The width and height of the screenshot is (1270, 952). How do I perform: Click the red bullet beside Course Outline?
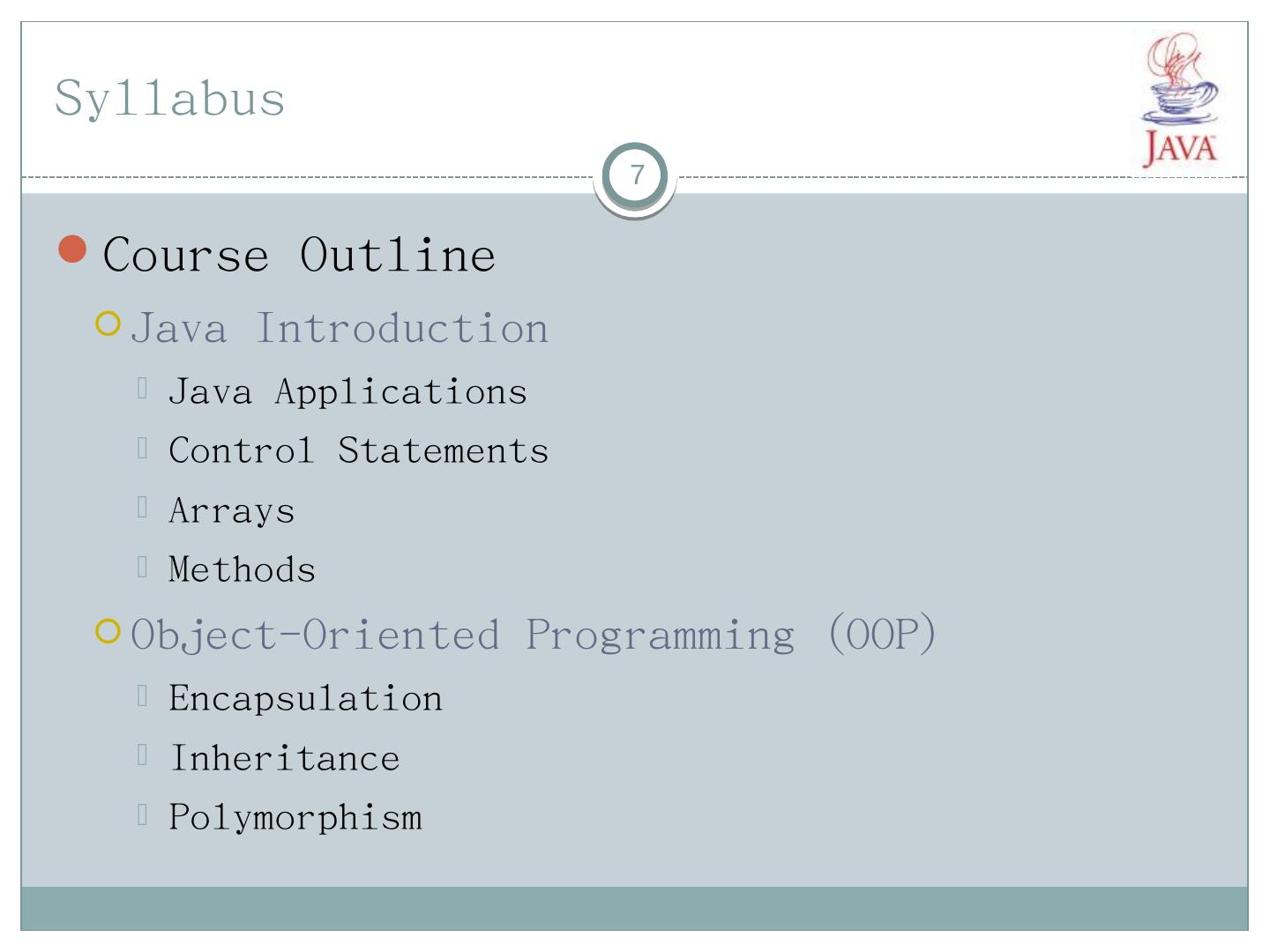point(73,250)
